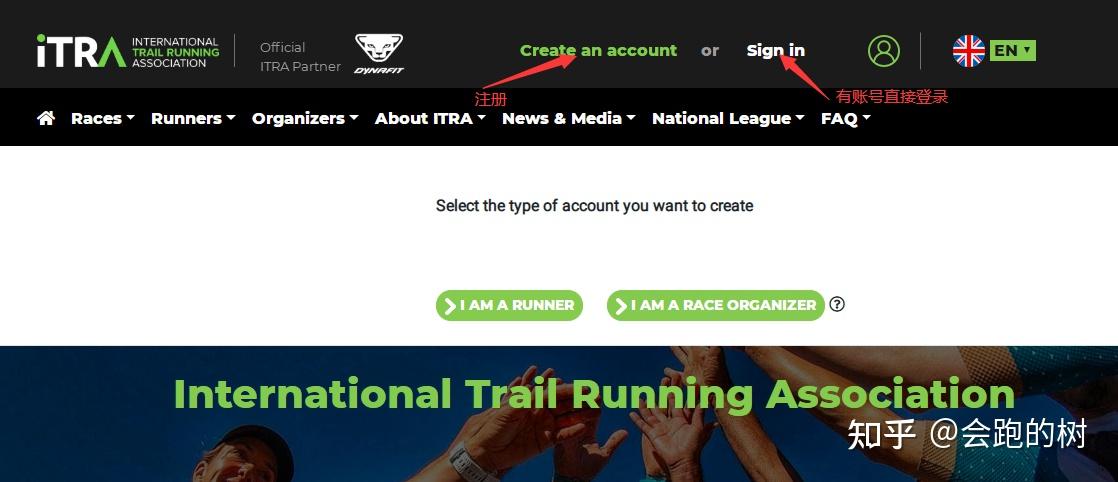Expand the National League menu
The height and width of the screenshot is (482, 1118).
(728, 118)
